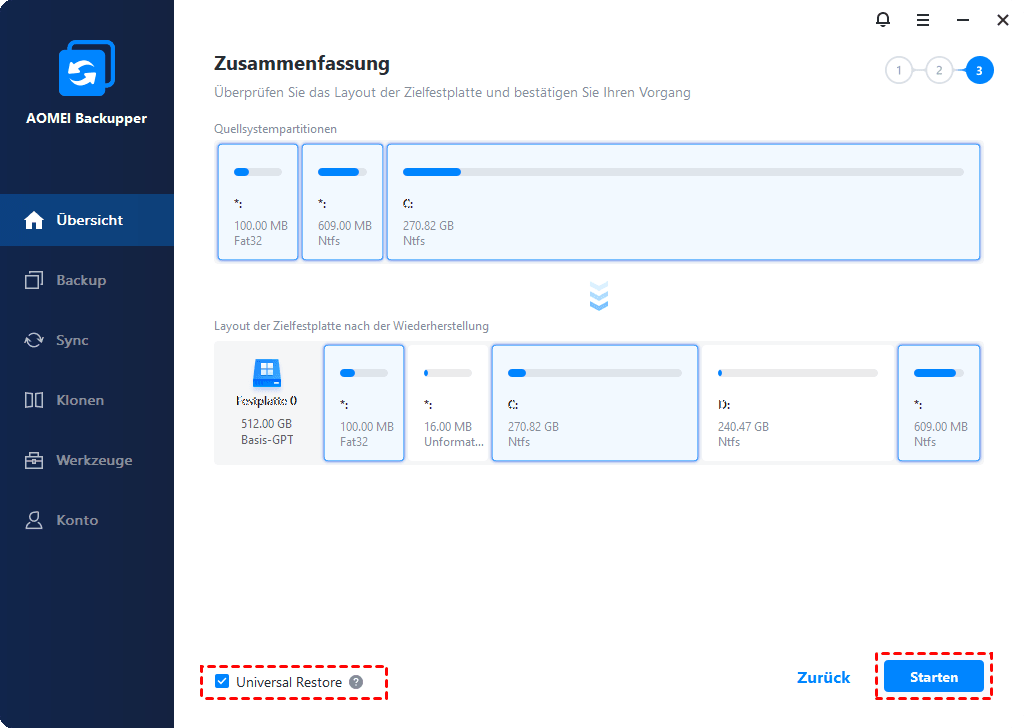Click the Festplatte 0 label
Image resolution: width=1024 pixels, height=728 pixels.
(266, 401)
